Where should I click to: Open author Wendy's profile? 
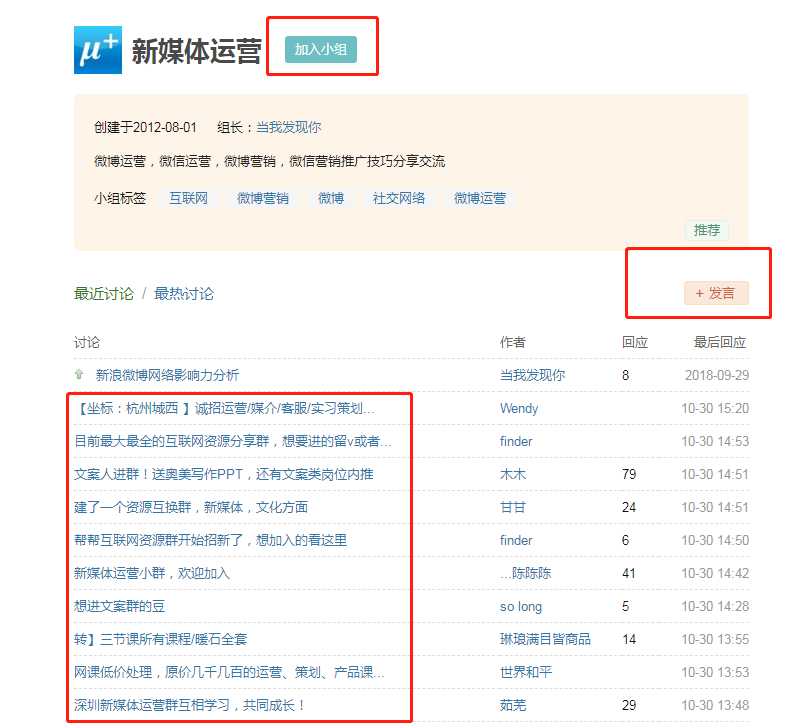[519, 408]
